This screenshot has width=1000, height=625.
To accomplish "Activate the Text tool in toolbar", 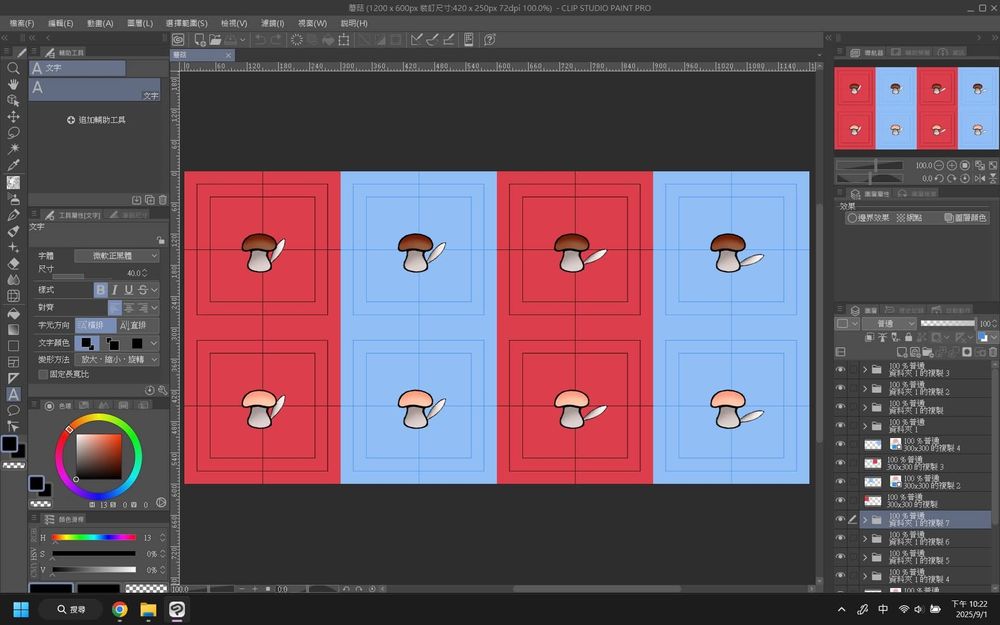I will 13,394.
